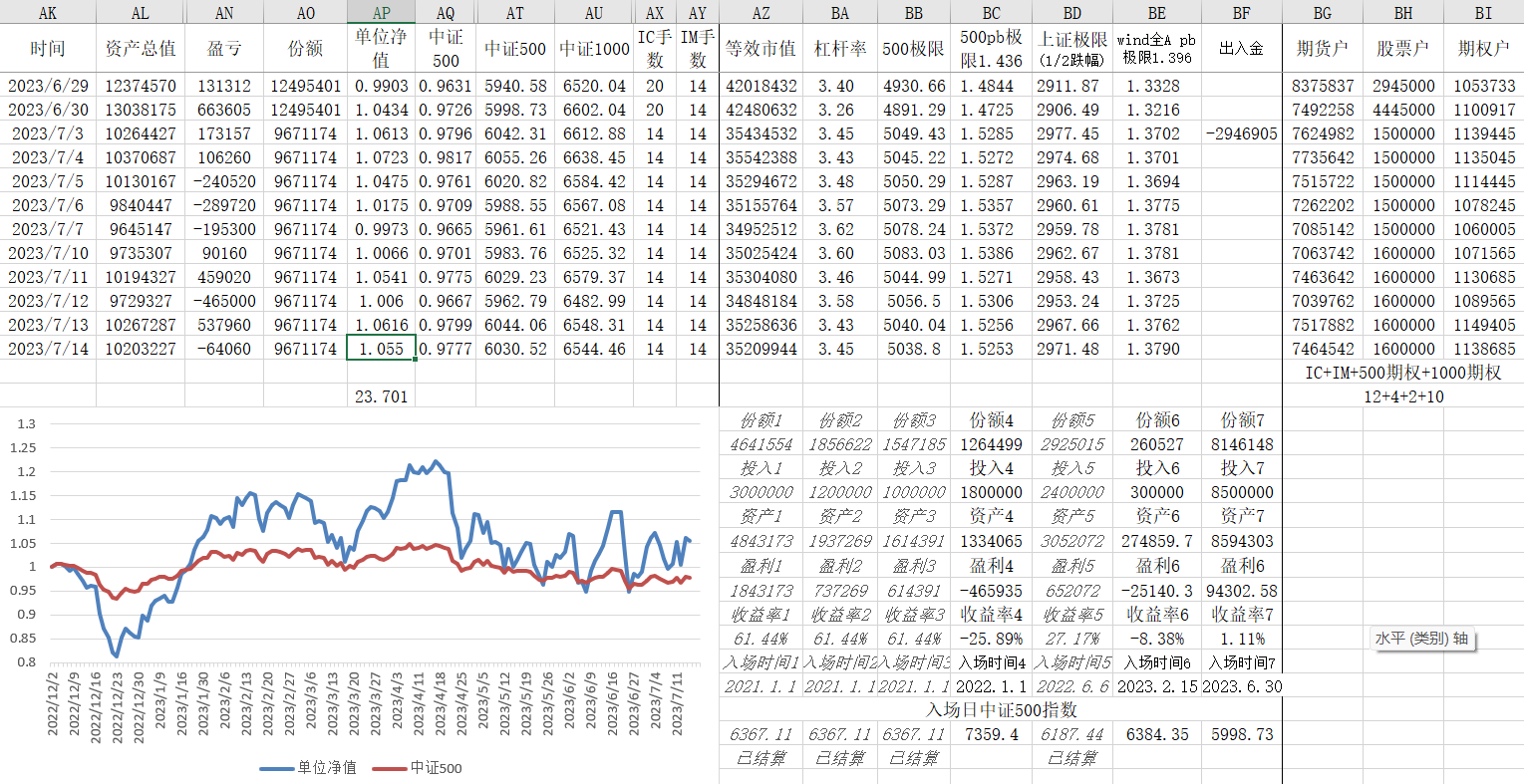Select the 份额7 value 8146148
The height and width of the screenshot is (784, 1524).
click(x=1241, y=444)
